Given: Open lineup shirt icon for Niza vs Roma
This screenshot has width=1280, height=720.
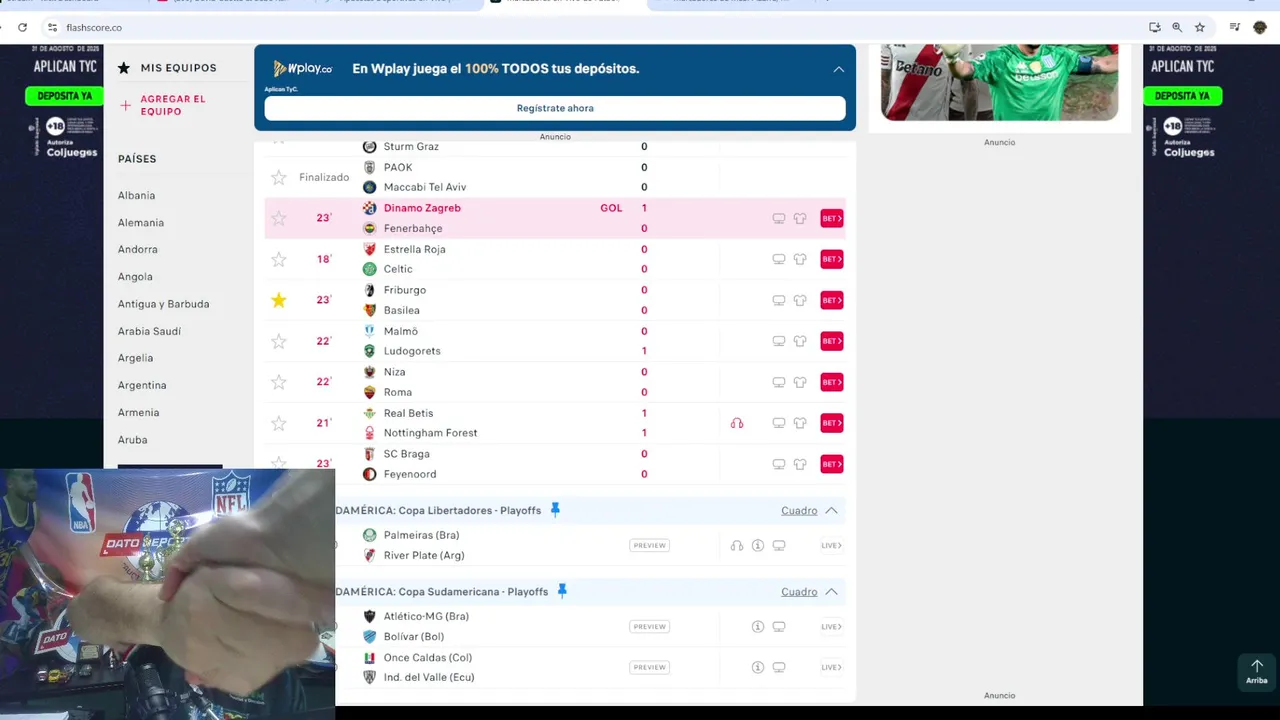Looking at the screenshot, I should pyautogui.click(x=800, y=382).
